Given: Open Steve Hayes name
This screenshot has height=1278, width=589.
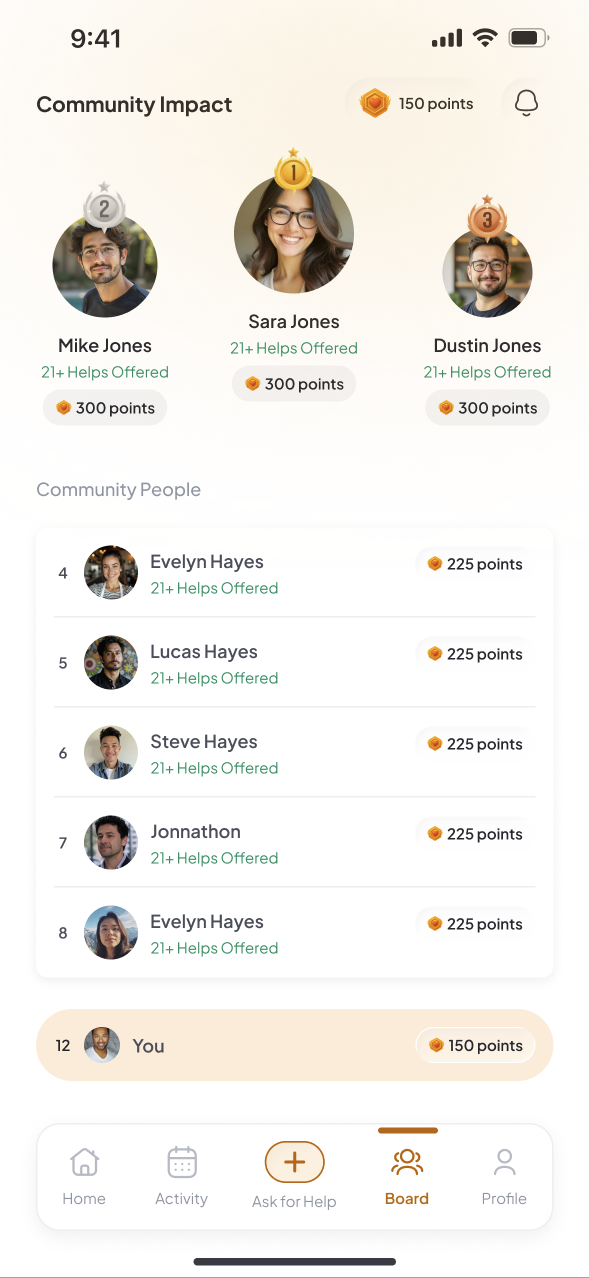Looking at the screenshot, I should 204,742.
